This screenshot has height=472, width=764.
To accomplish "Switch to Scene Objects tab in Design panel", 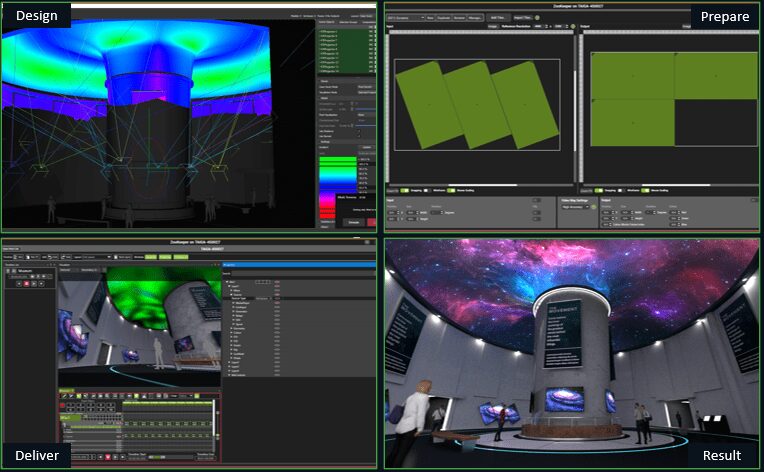I will (327, 22).
